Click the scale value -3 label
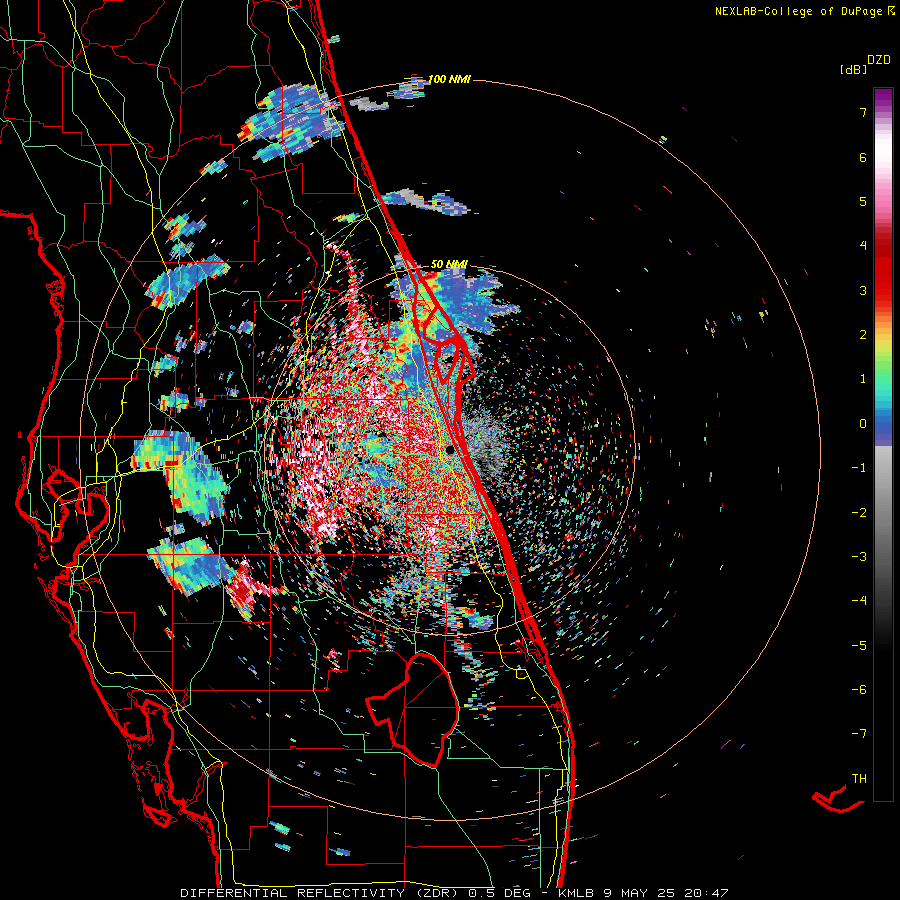 (859, 557)
